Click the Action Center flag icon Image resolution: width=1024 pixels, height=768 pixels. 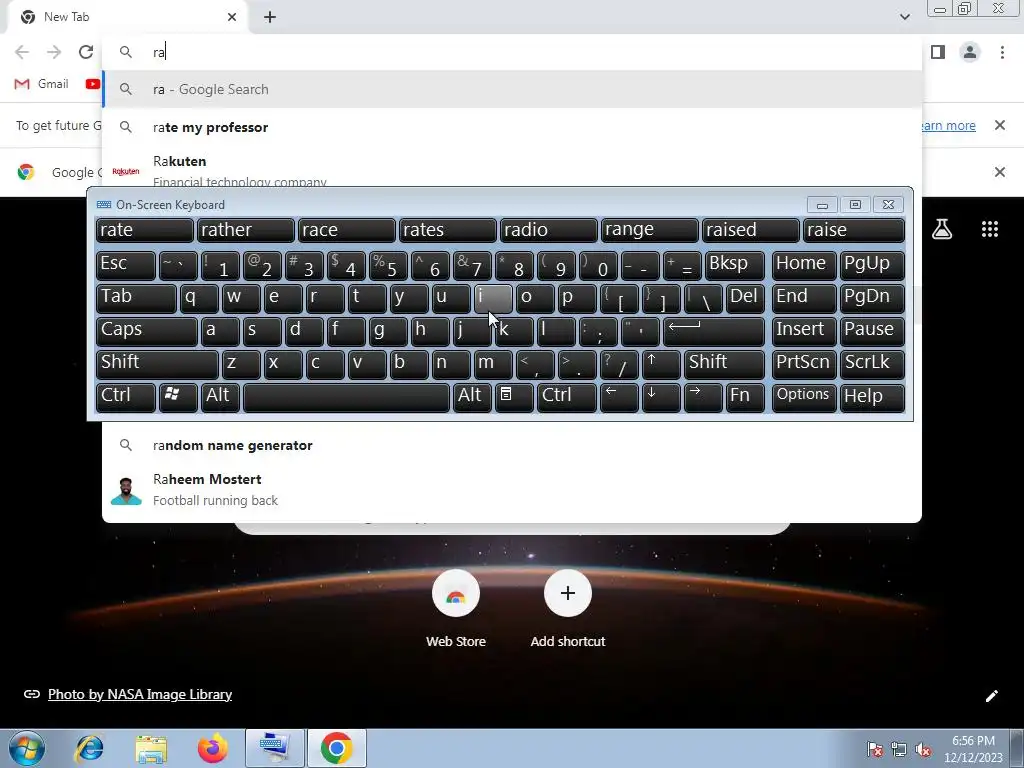[x=874, y=749]
